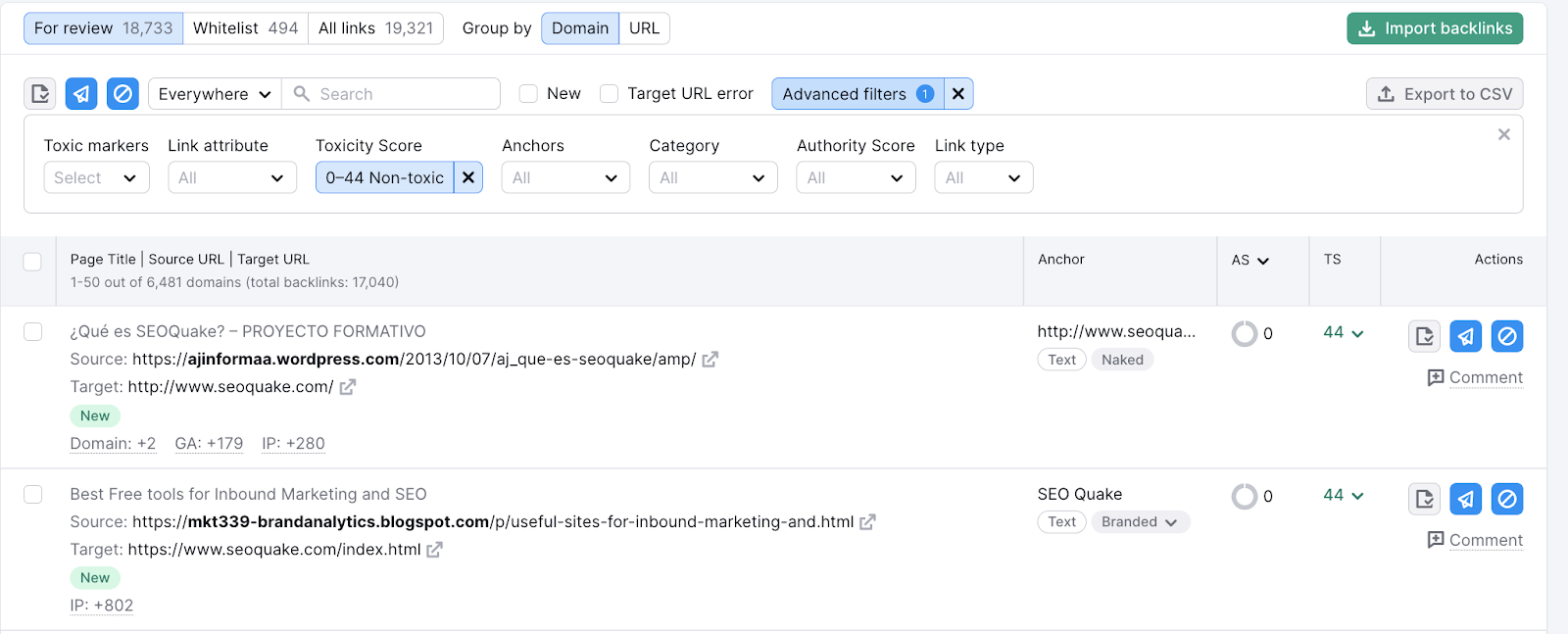Select the Best Free tools row checkbox

coord(32,495)
